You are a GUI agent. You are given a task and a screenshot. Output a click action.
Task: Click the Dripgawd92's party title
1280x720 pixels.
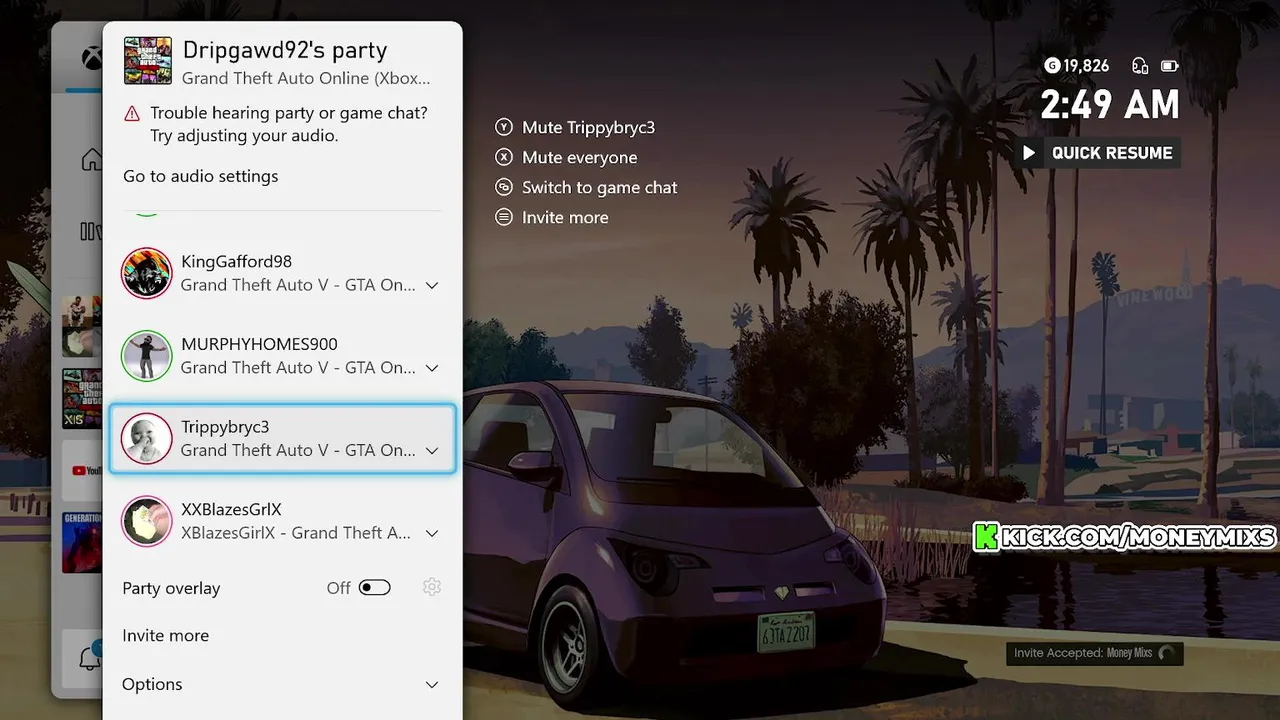285,50
